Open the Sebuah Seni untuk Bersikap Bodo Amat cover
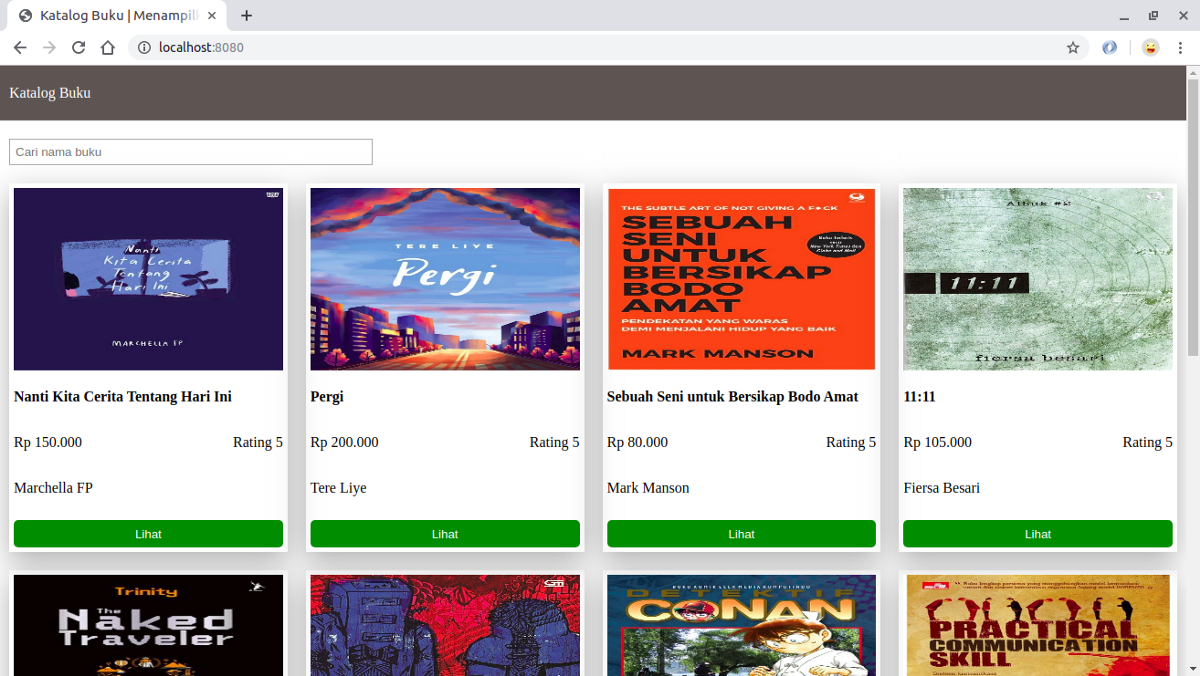 [x=741, y=279]
